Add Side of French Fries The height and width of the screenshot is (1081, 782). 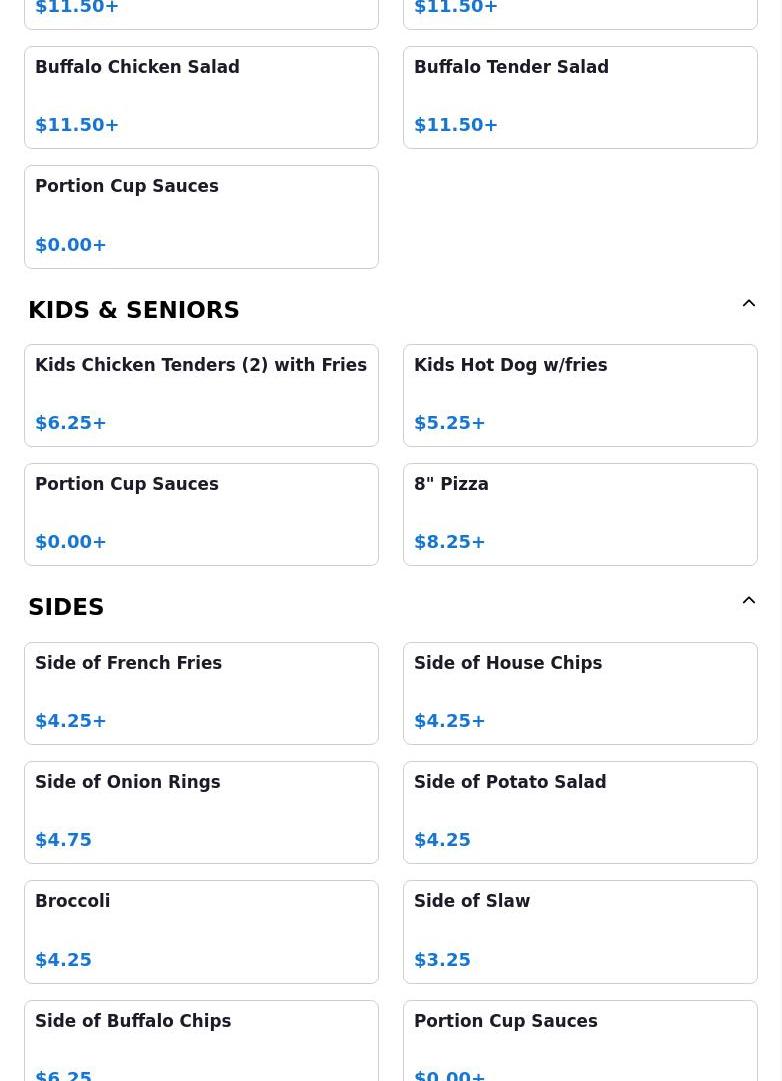[201, 693]
